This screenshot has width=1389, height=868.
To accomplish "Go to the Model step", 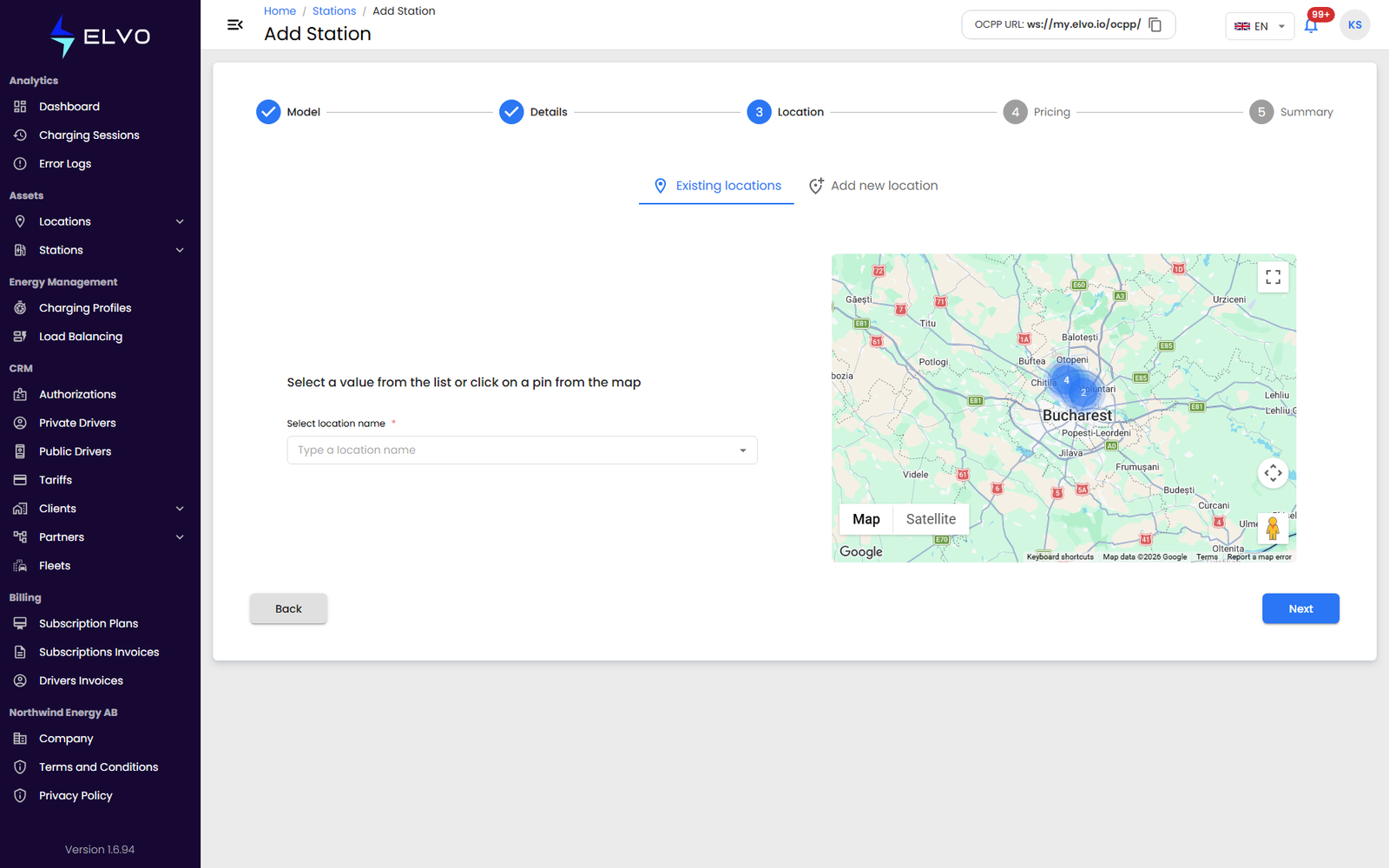I will 288,112.
